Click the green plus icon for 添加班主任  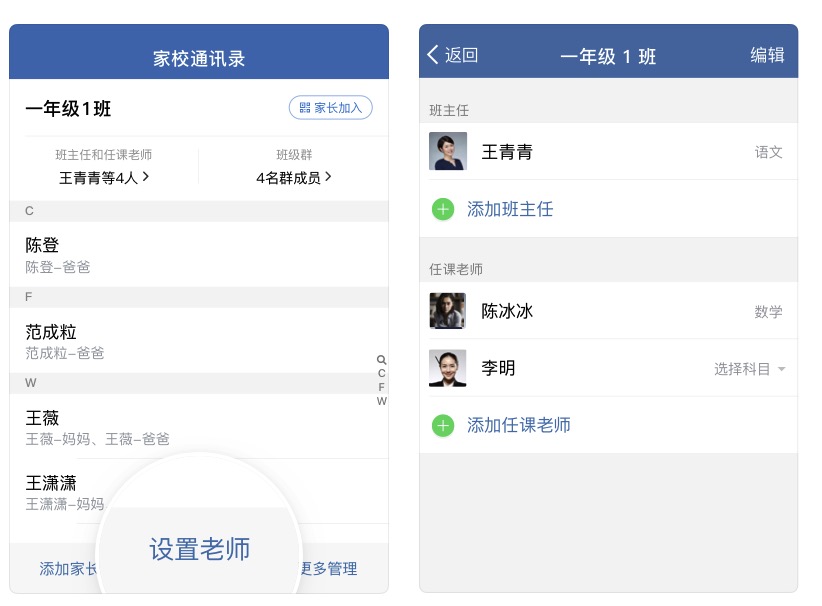pyautogui.click(x=443, y=209)
